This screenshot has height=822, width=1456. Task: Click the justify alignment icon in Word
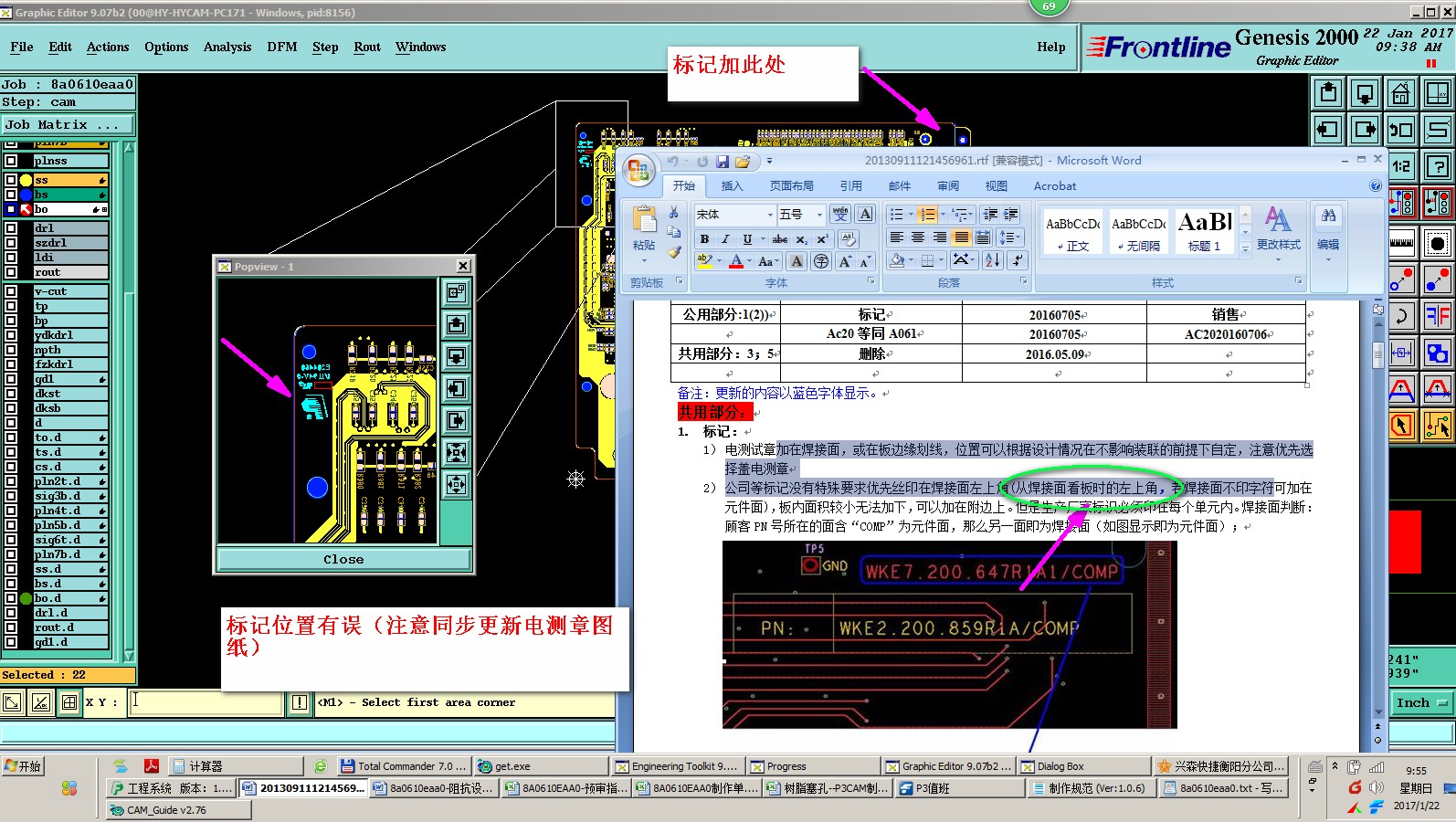(961, 237)
